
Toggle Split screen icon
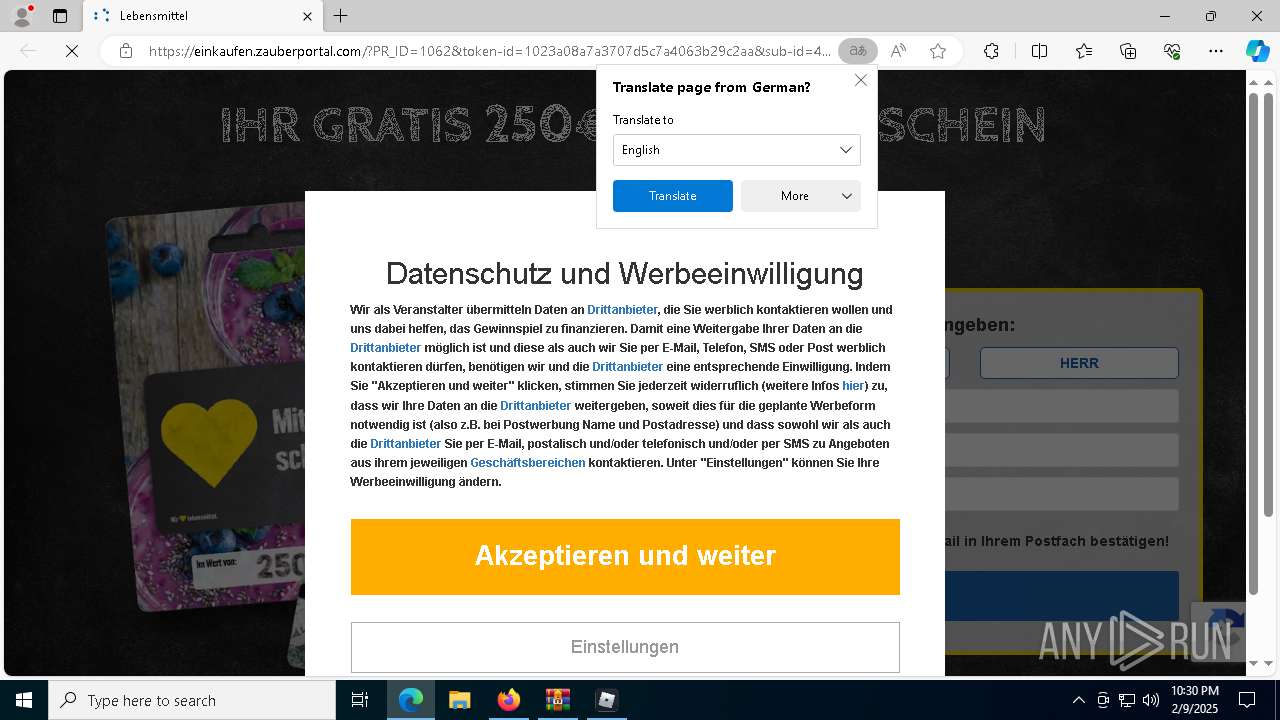click(x=1039, y=51)
